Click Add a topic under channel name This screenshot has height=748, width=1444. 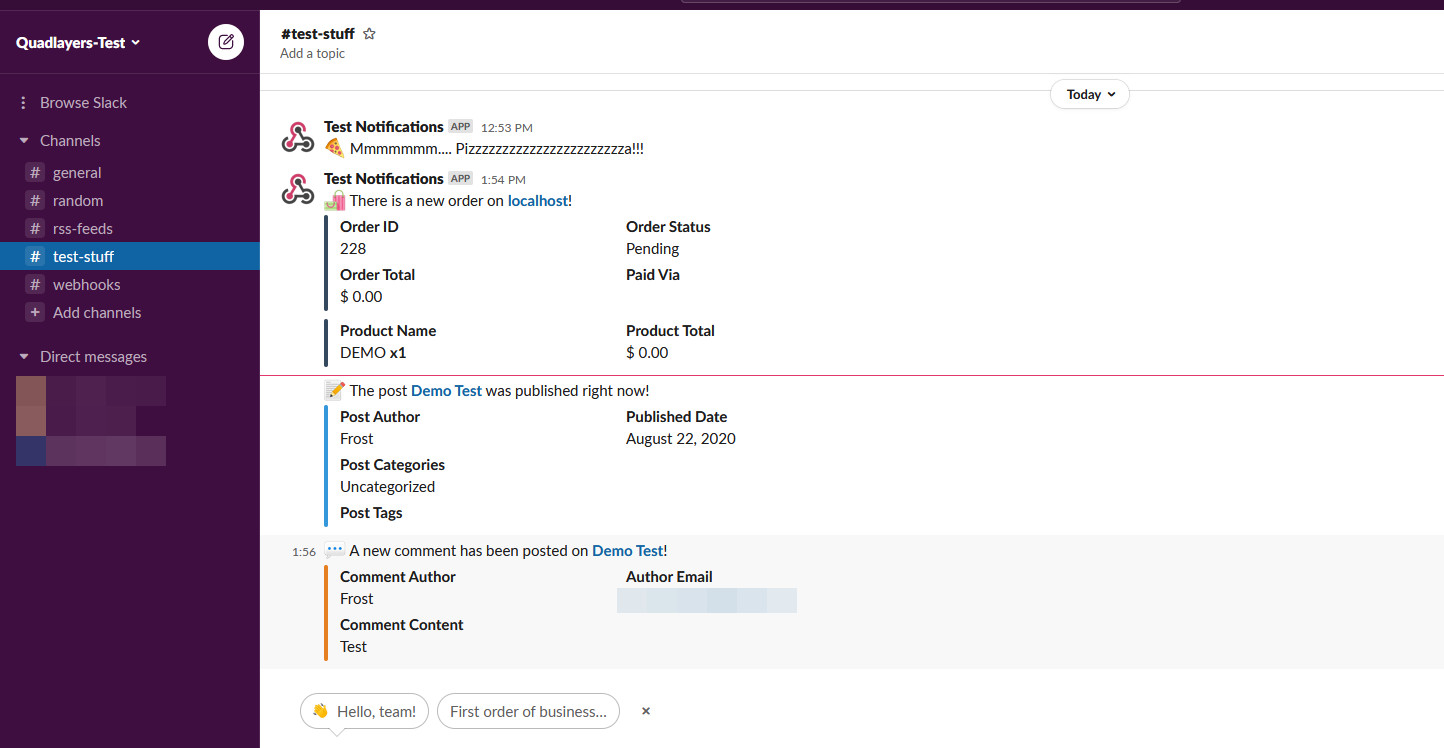point(312,54)
